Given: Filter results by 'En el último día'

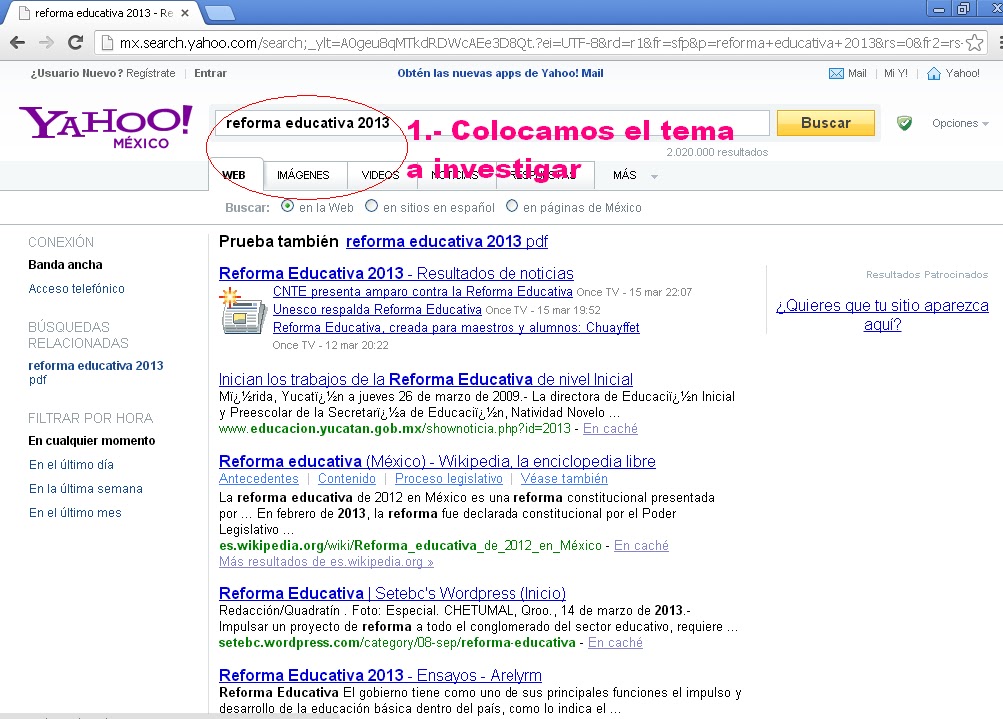Looking at the screenshot, I should pos(71,465).
